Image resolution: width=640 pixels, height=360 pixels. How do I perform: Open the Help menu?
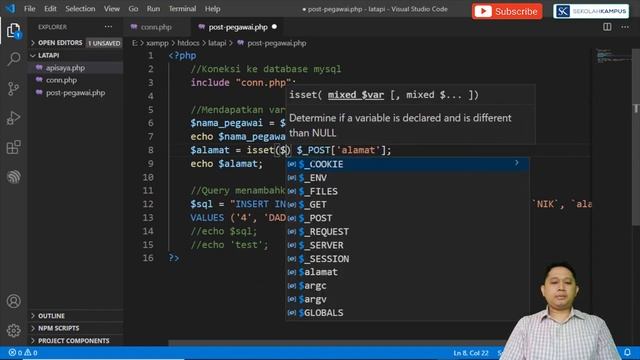tap(212, 9)
